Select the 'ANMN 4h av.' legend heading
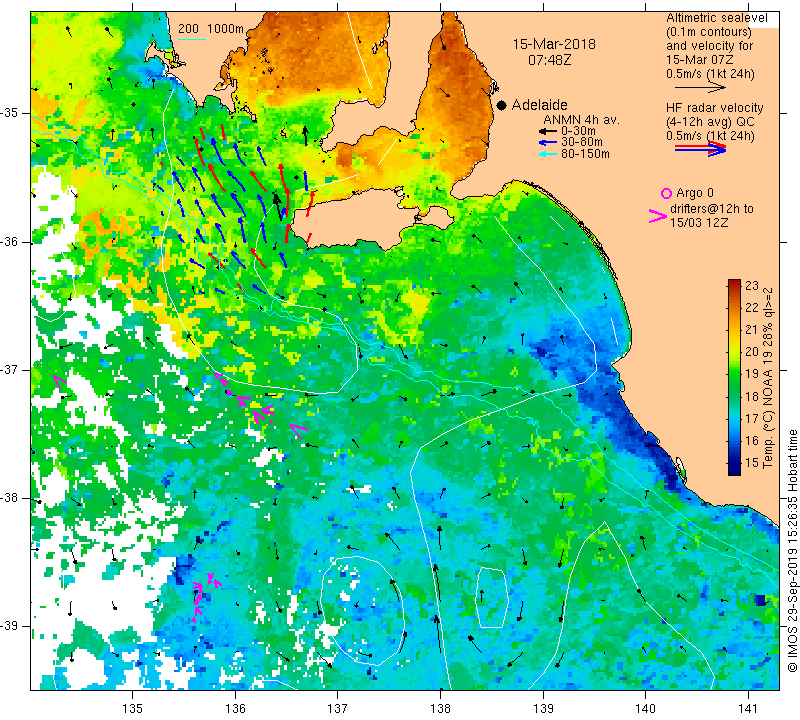Viewport: 800px width, 720px height. coord(582,120)
